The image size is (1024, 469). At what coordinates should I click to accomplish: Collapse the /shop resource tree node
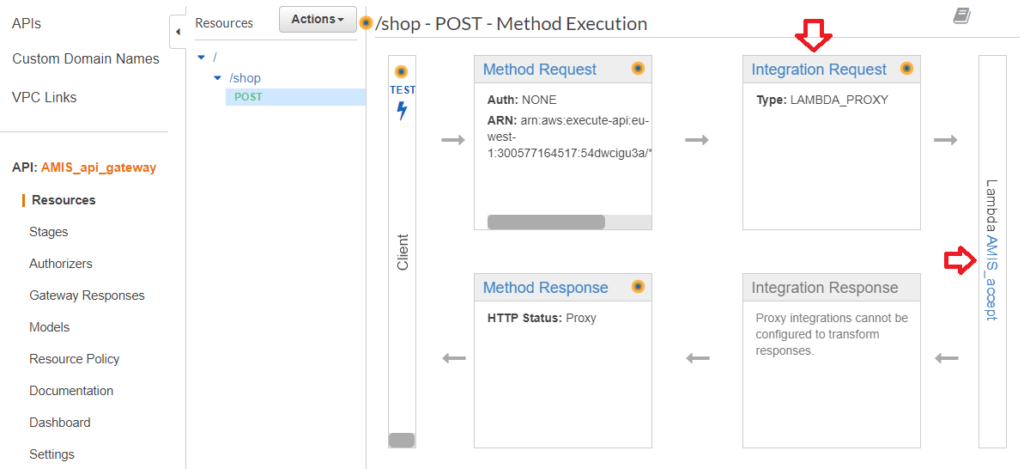tap(218, 77)
